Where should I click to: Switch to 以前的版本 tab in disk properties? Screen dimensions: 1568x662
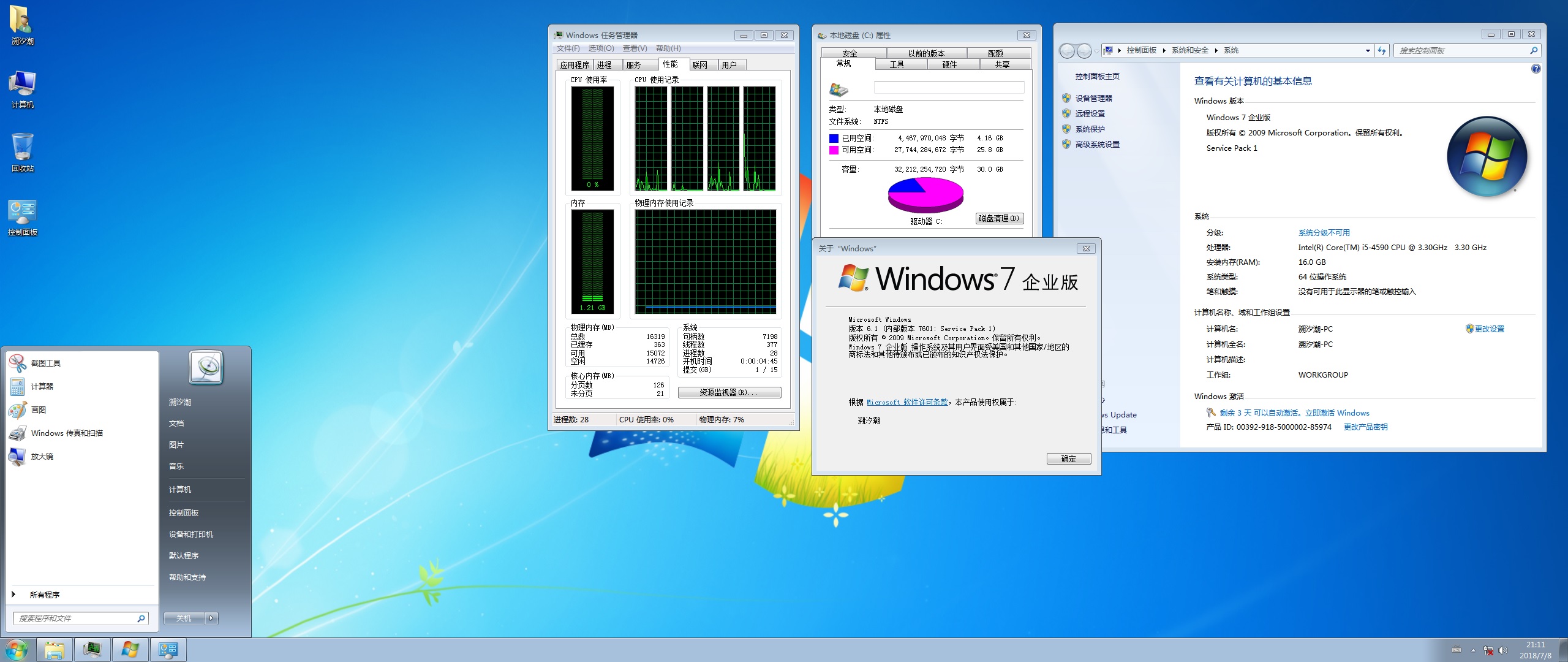pyautogui.click(x=926, y=53)
